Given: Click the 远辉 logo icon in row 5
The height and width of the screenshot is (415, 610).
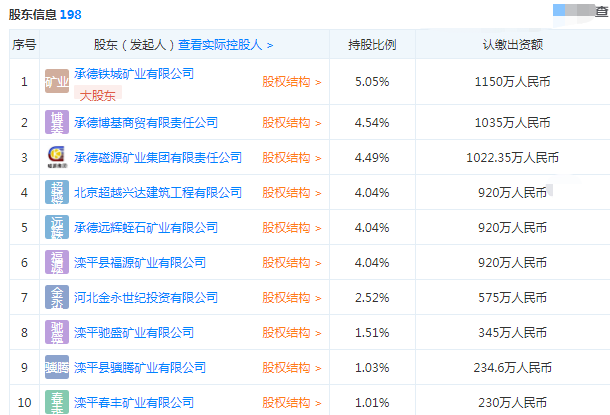Looking at the screenshot, I should click(x=57, y=227).
